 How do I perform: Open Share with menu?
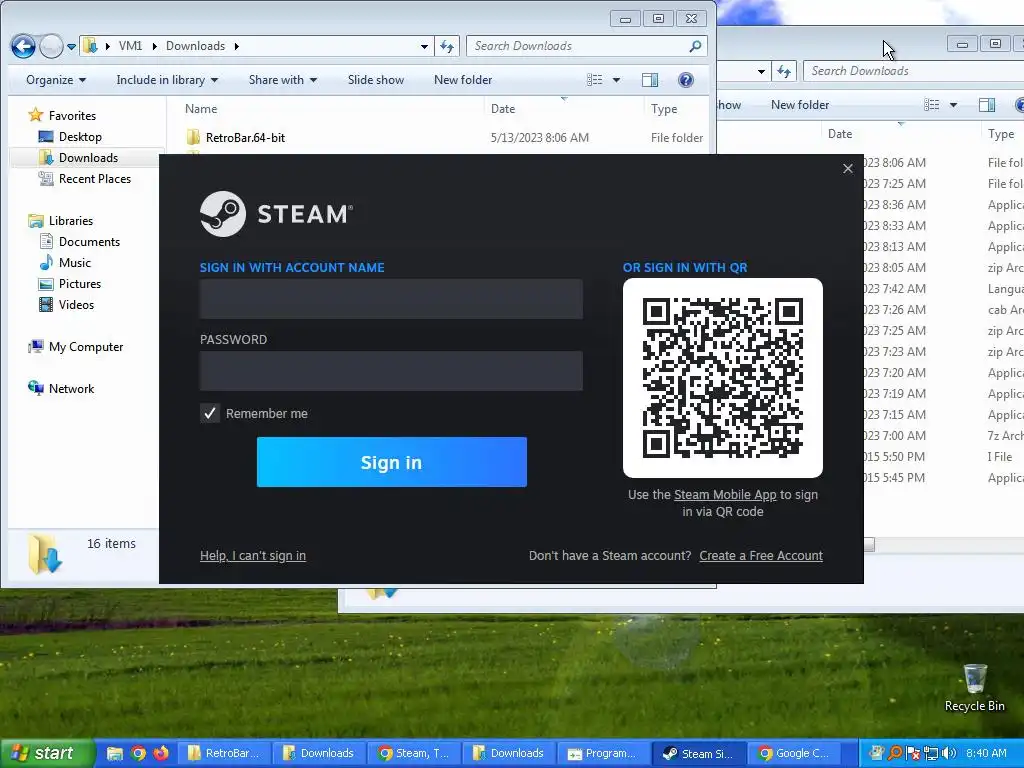pyautogui.click(x=283, y=80)
